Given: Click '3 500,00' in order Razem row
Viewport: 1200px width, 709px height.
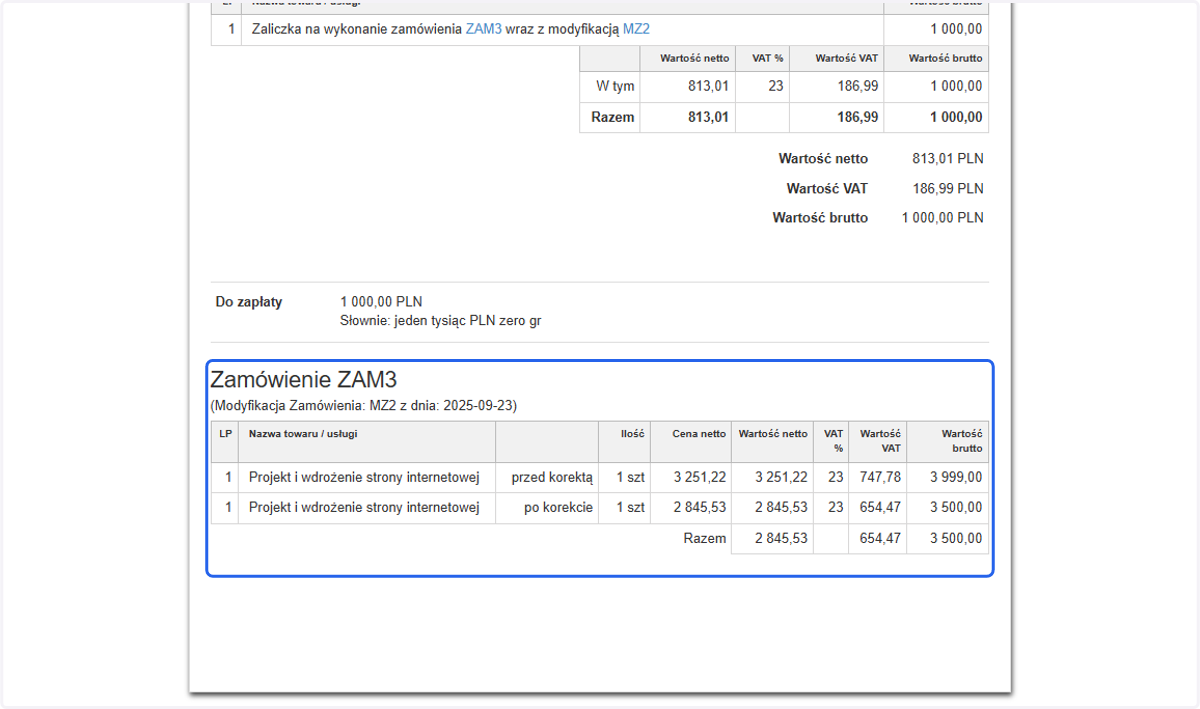Looking at the screenshot, I should point(956,538).
